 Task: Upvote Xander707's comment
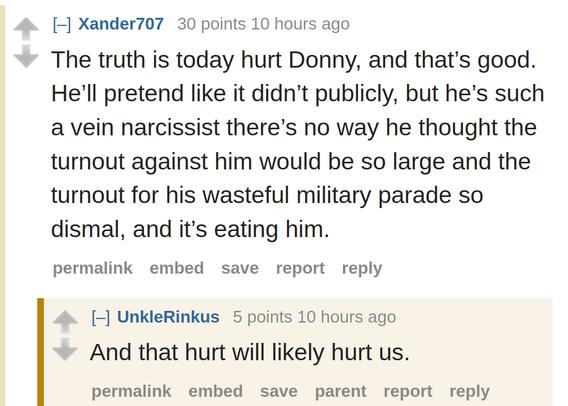[26, 28]
